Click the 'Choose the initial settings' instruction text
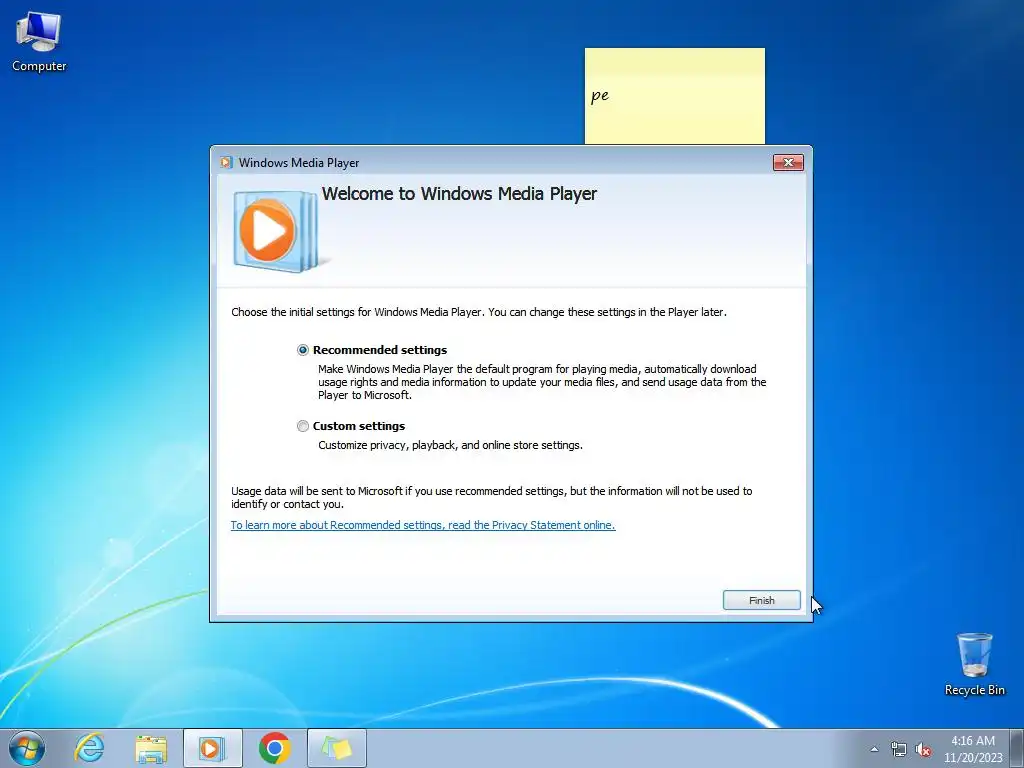Screen dimensions: 1024x768 (479, 312)
